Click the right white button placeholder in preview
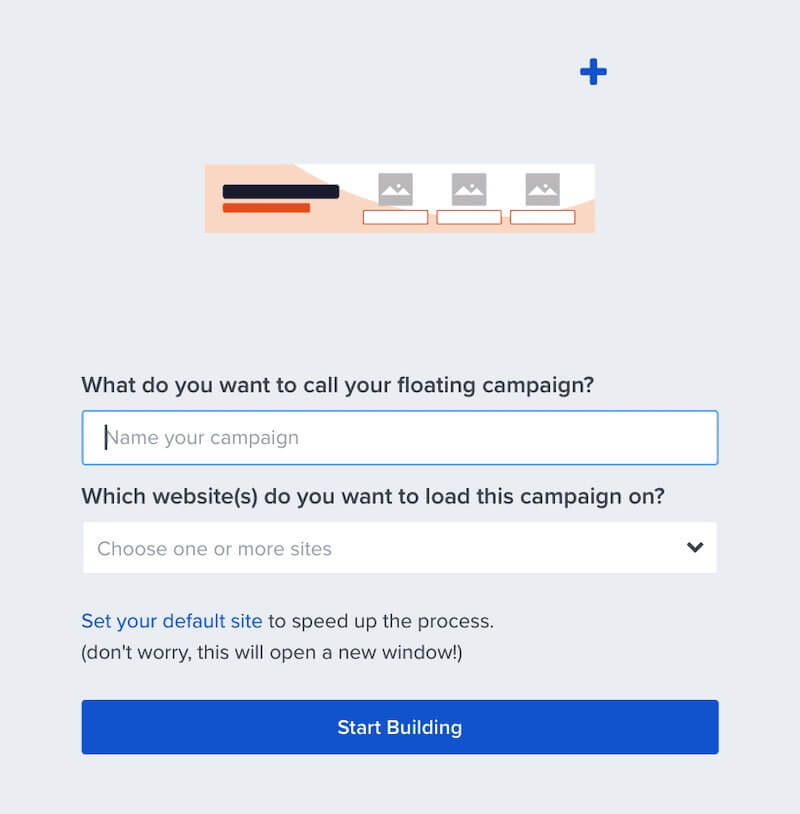 click(542, 217)
